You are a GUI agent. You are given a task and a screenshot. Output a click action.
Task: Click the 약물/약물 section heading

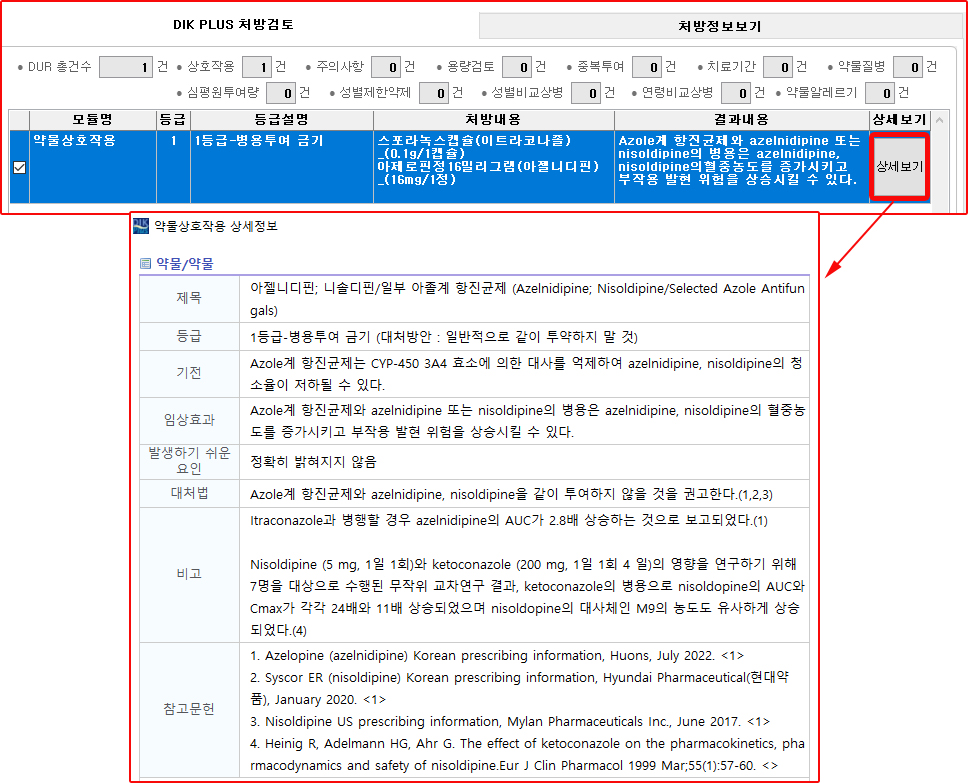tap(185, 264)
